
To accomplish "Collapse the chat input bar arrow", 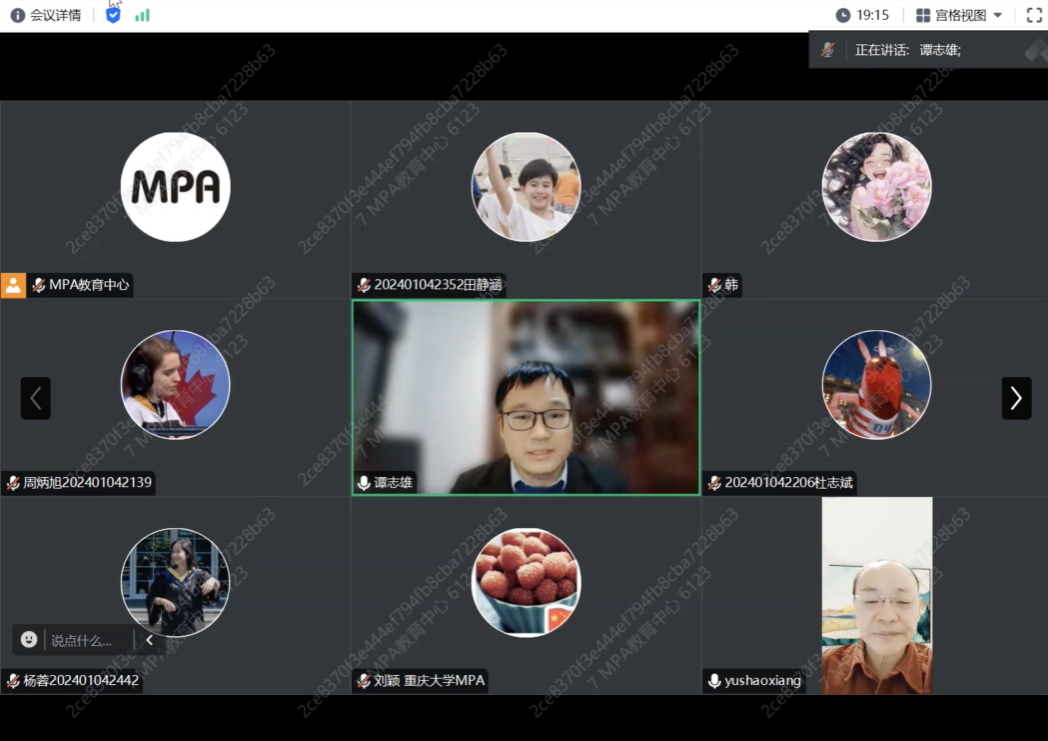I will 150,640.
